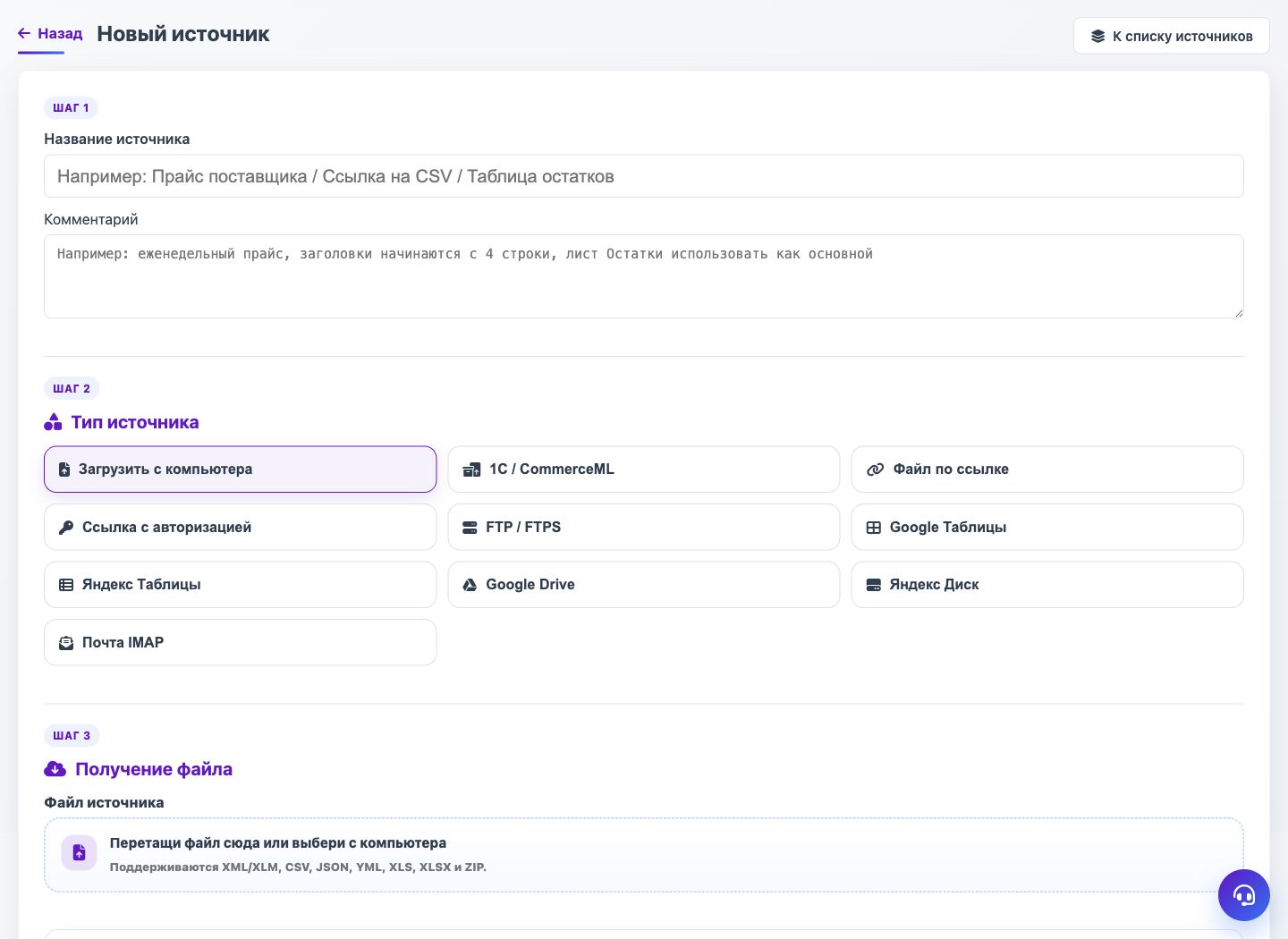The image size is (1288, 939).
Task: Click the disk icon of Яндекс Диск
Action: click(874, 585)
